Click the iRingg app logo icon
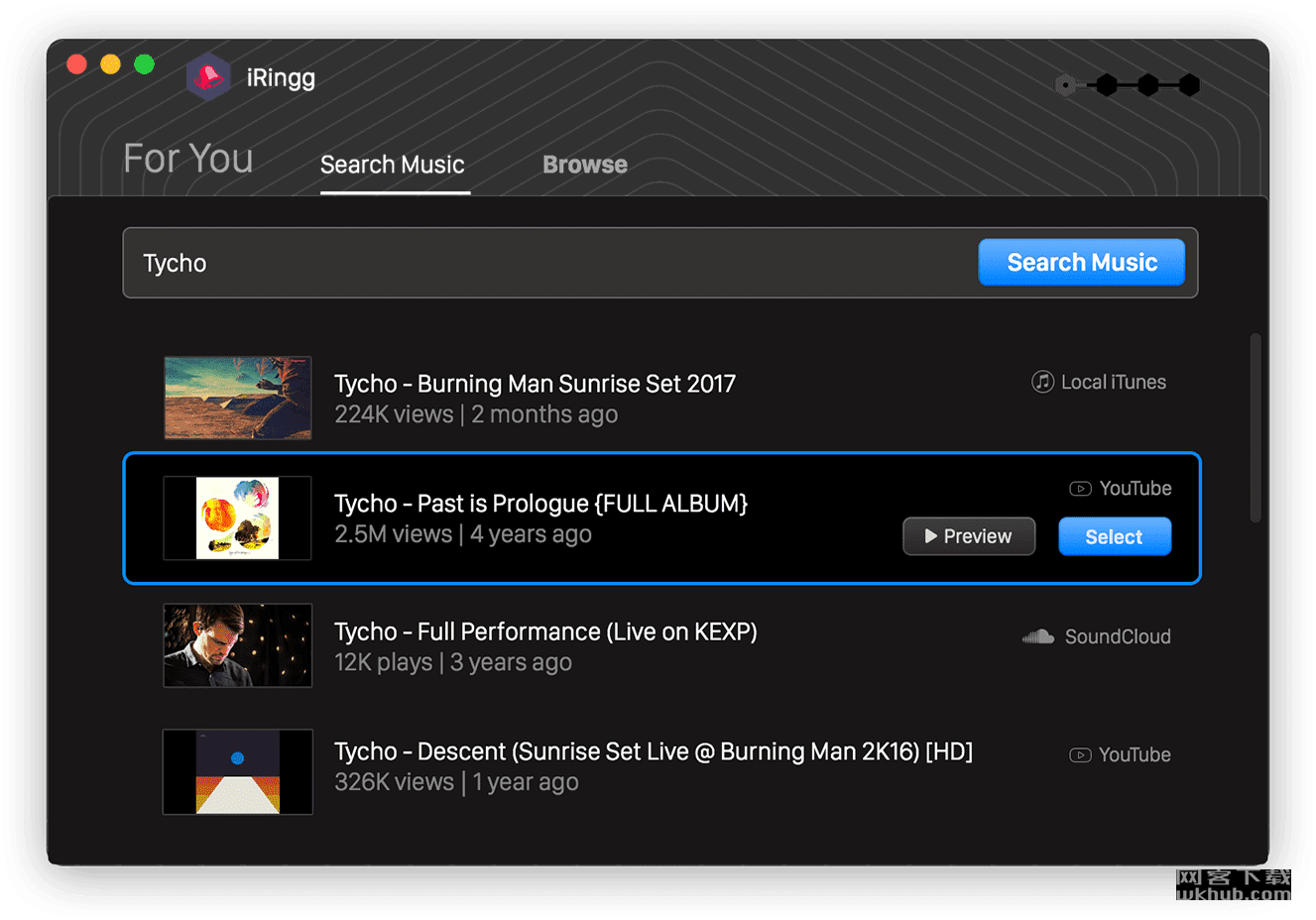Screen dimensions: 1316x920 coord(208,76)
